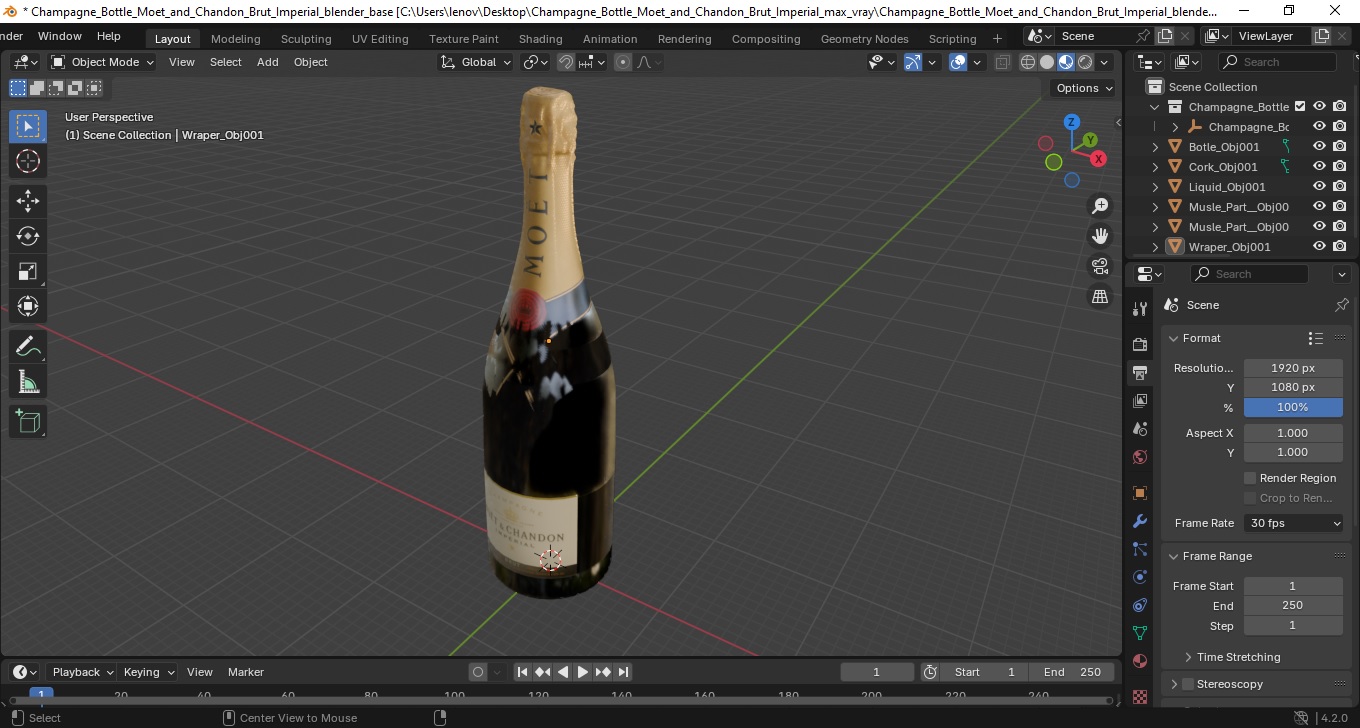This screenshot has width=1360, height=728.
Task: Click the red X axis gizmo
Action: coord(1098,158)
